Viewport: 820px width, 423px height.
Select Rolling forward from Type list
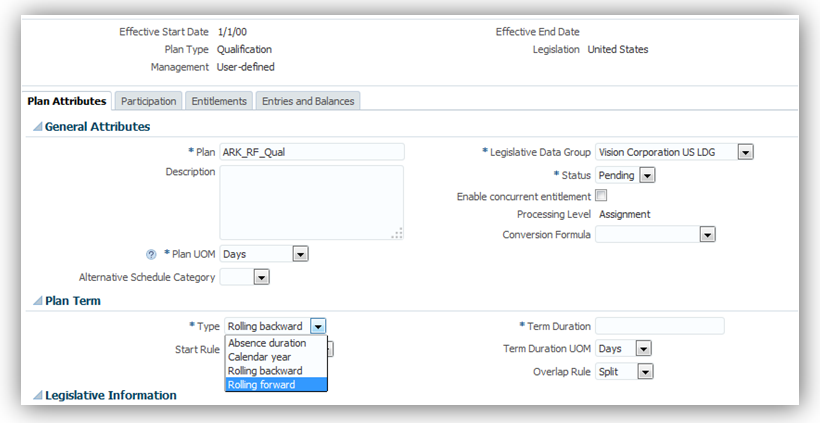264,385
